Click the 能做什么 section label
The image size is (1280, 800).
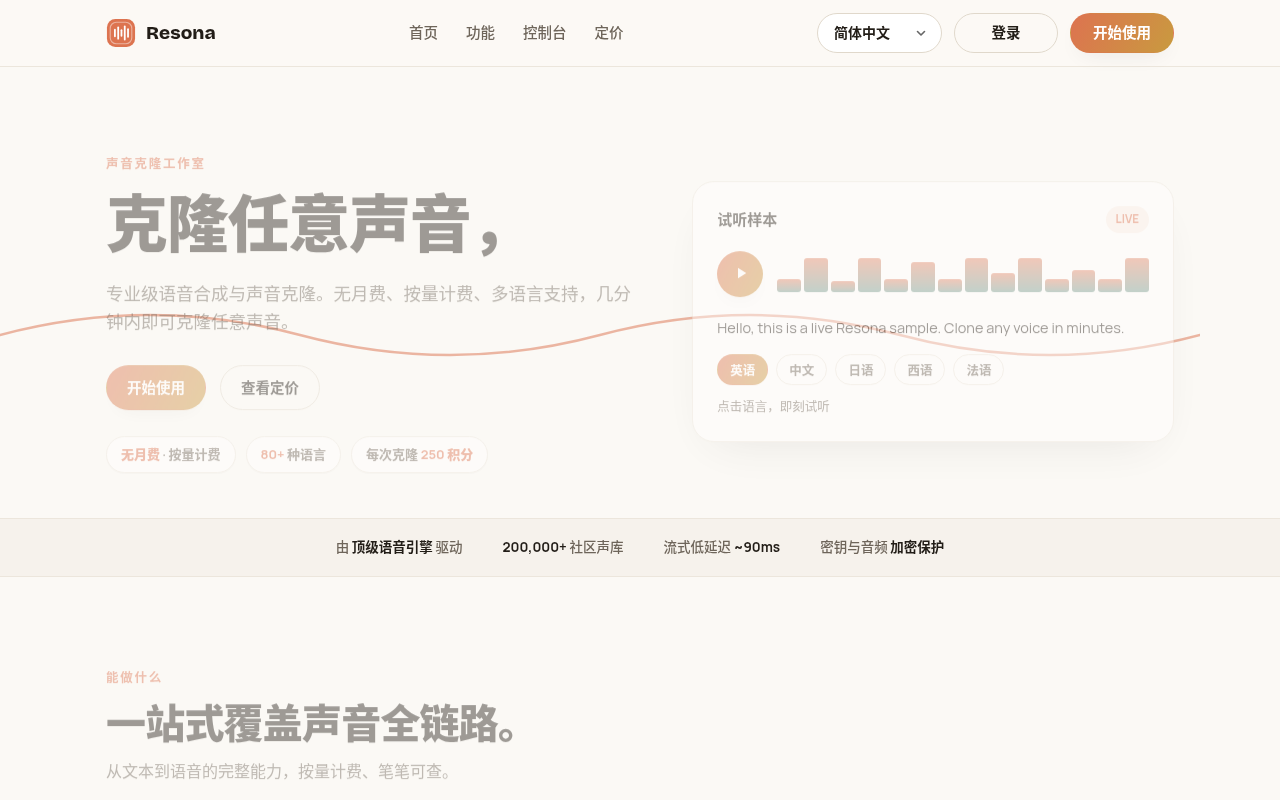point(134,677)
